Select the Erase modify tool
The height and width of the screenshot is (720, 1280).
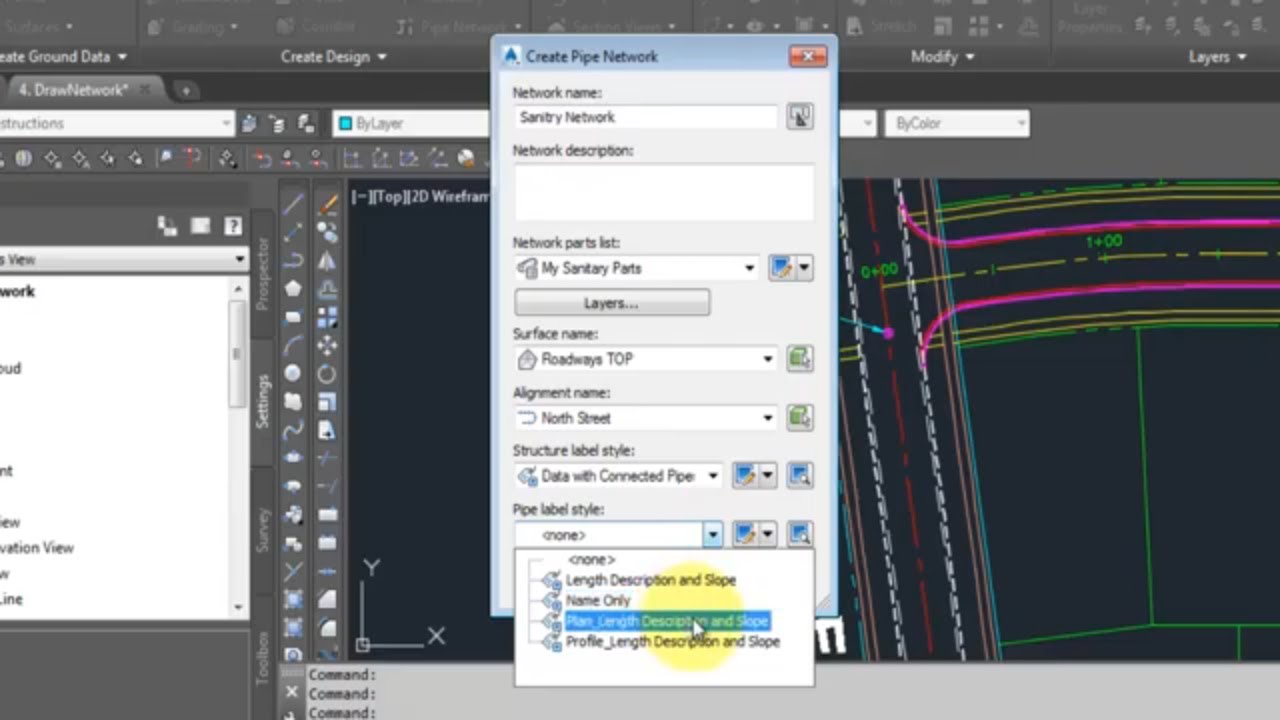pyautogui.click(x=327, y=205)
